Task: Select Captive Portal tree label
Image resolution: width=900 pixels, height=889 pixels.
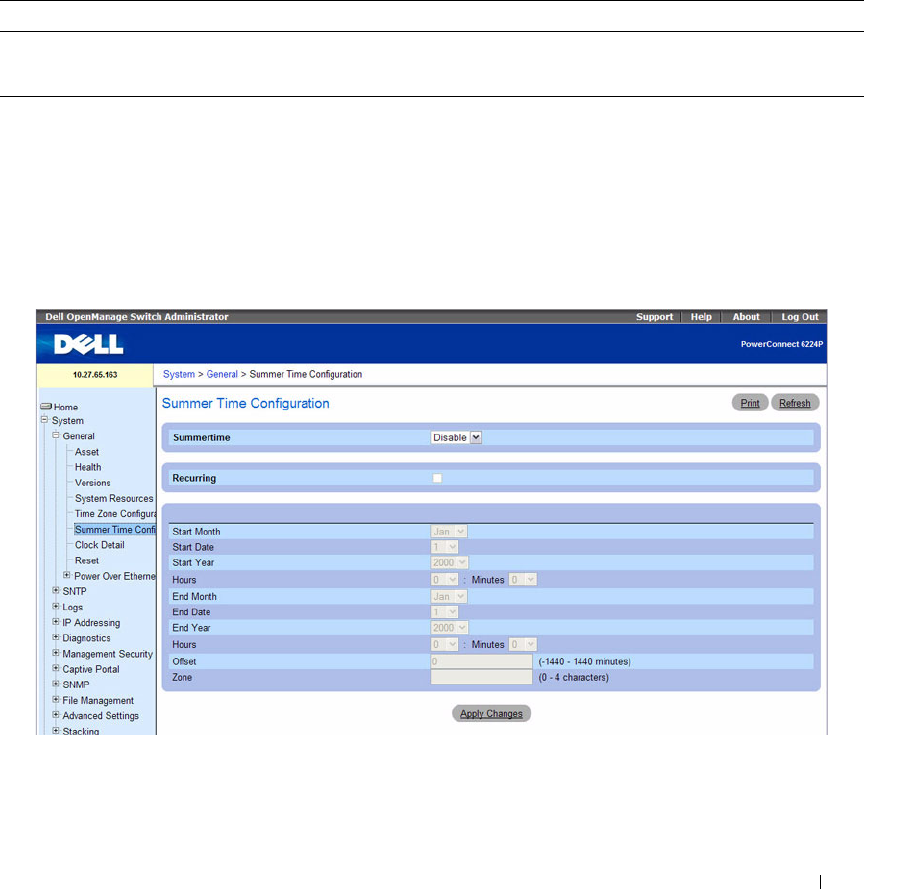Action: point(91,669)
